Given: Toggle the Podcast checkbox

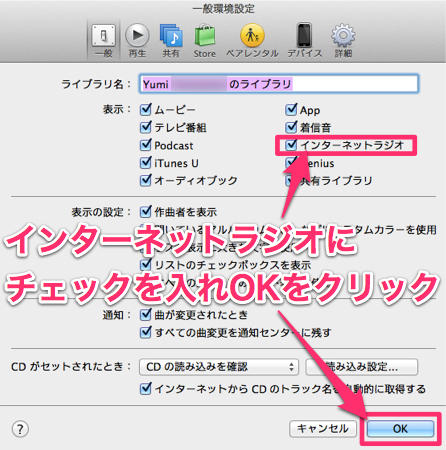Looking at the screenshot, I should coord(146,145).
